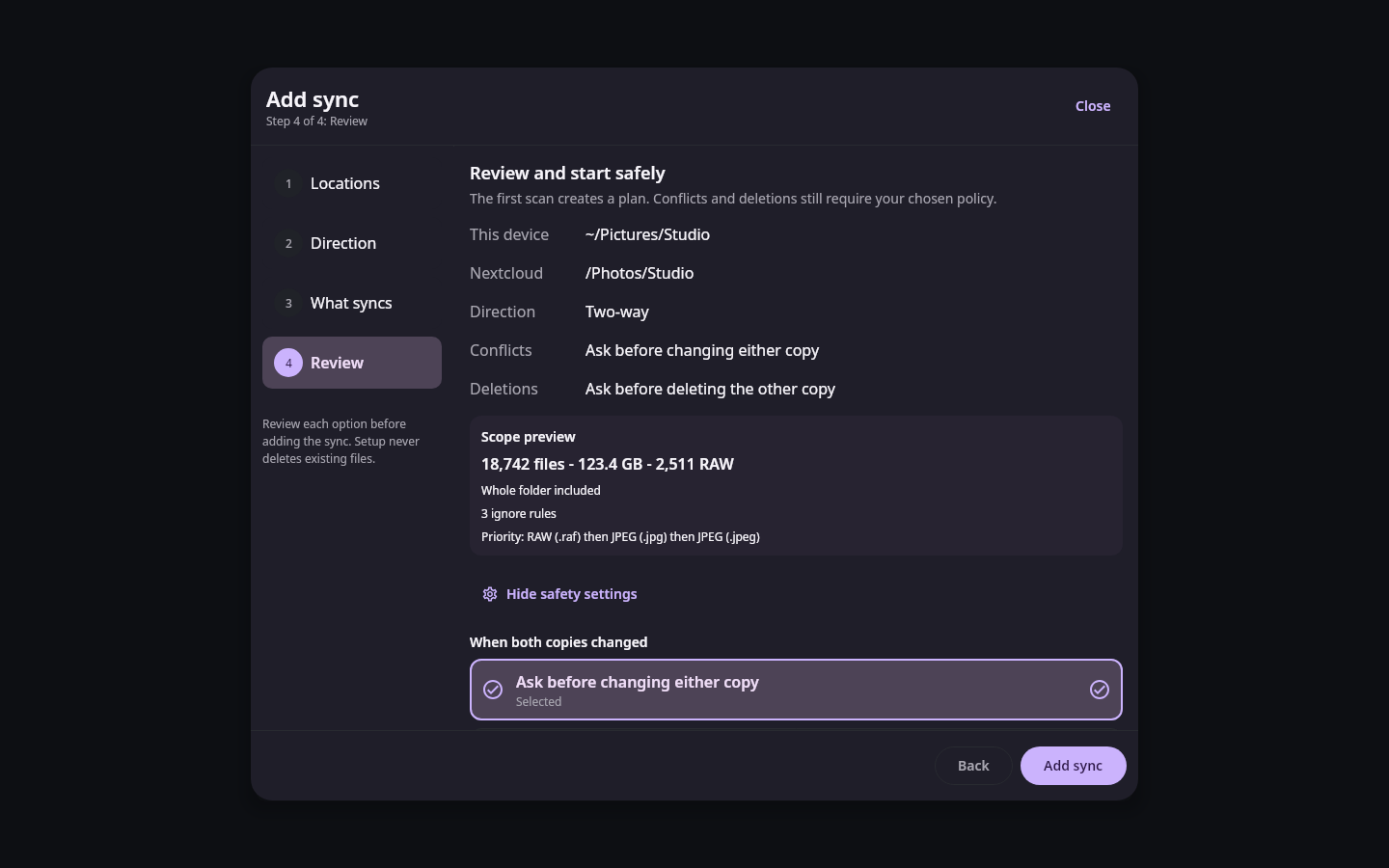Click the step 2 number badge

[288, 243]
